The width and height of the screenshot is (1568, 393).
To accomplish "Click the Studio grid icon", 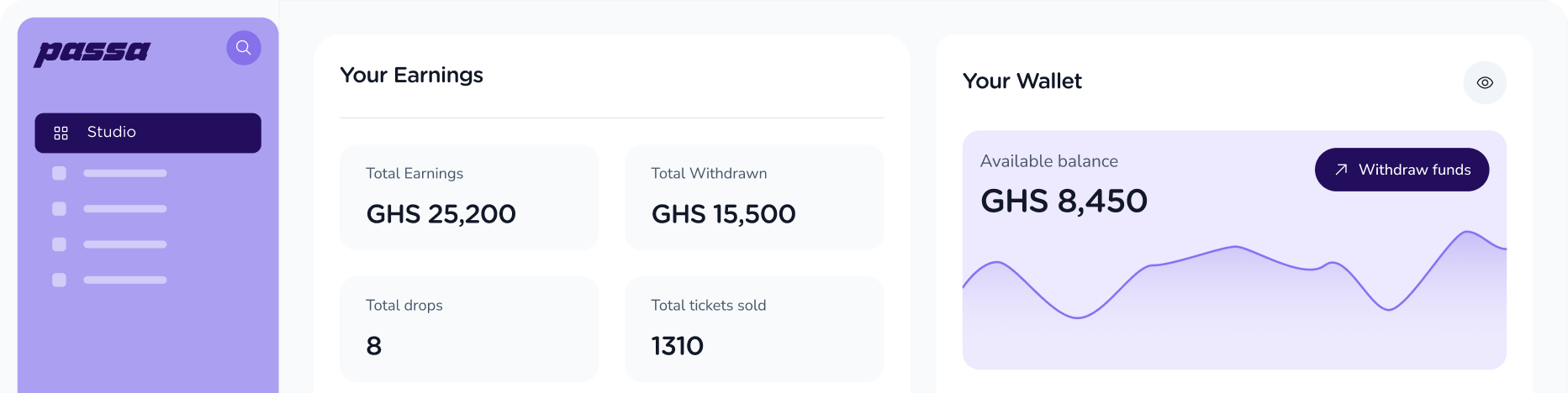I will [61, 133].
